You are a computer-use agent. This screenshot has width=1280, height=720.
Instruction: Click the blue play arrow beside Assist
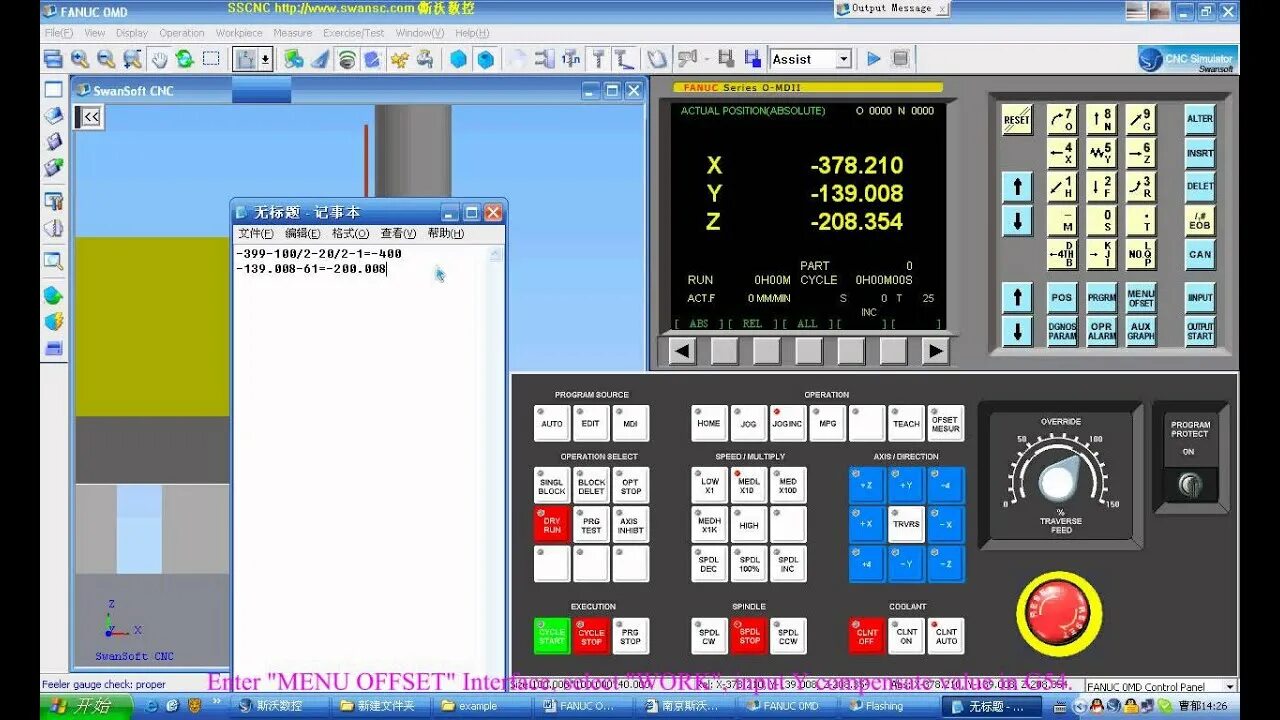tap(874, 59)
